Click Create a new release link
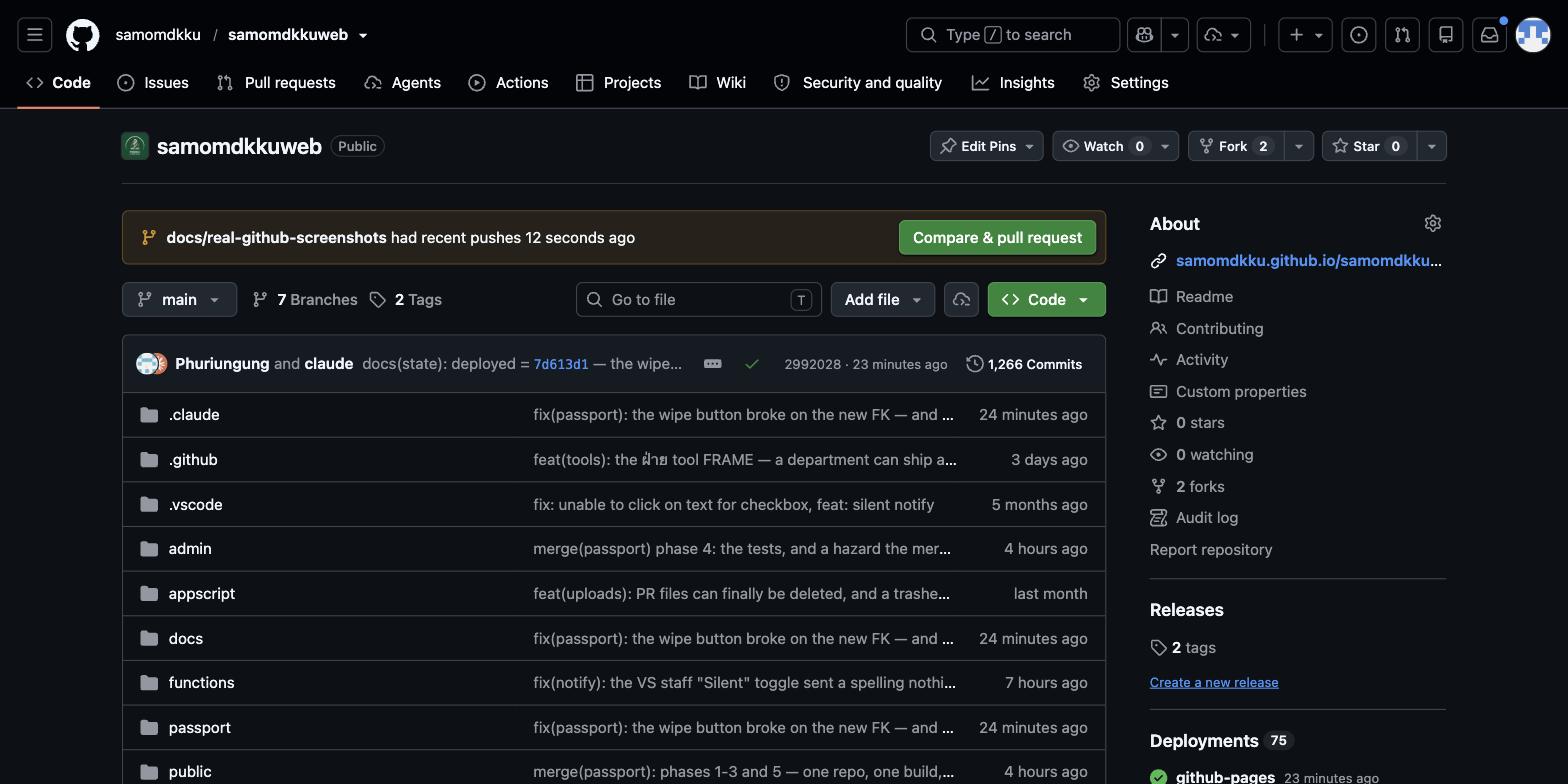This screenshot has width=1568, height=784. (x=1214, y=682)
